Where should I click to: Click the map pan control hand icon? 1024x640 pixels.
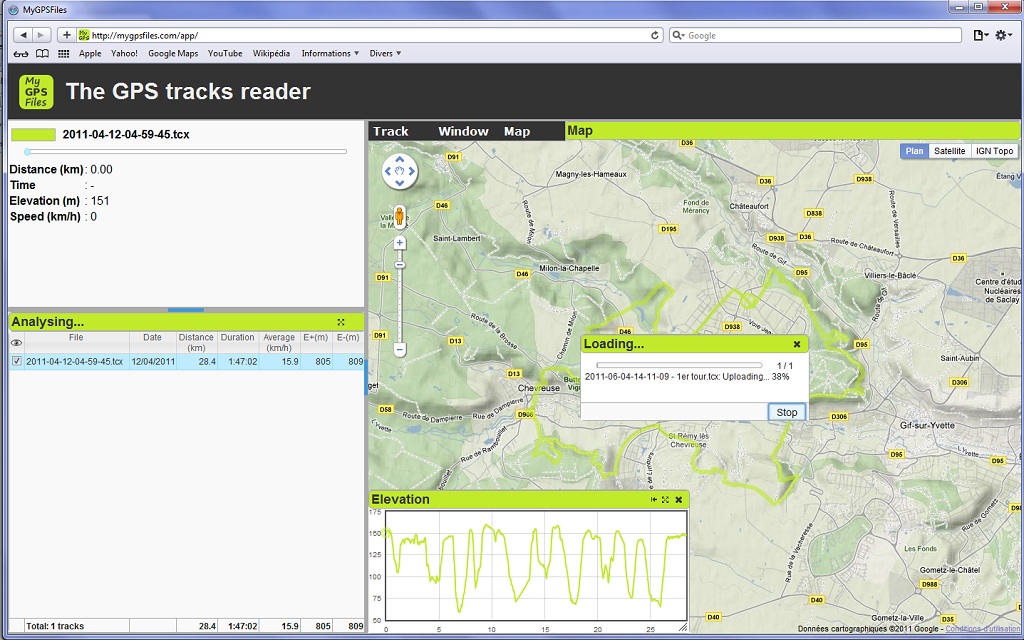point(400,172)
